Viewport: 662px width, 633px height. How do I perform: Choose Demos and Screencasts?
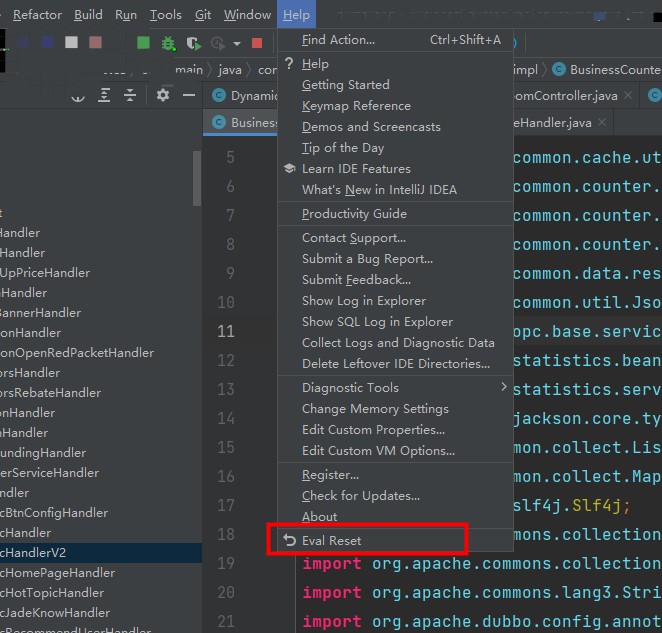(395, 127)
